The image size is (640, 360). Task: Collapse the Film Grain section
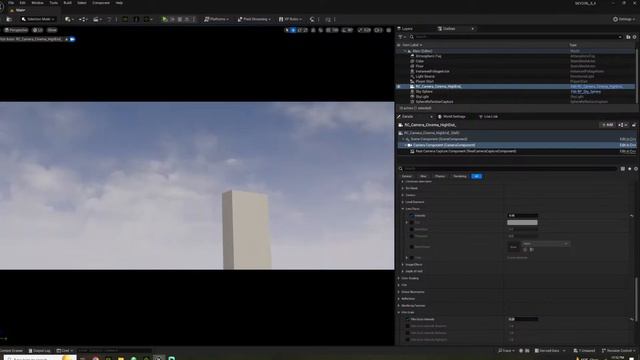pos(399,313)
